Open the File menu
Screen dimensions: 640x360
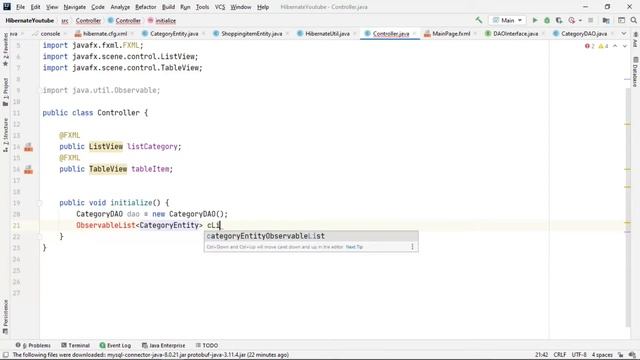tap(20, 7)
